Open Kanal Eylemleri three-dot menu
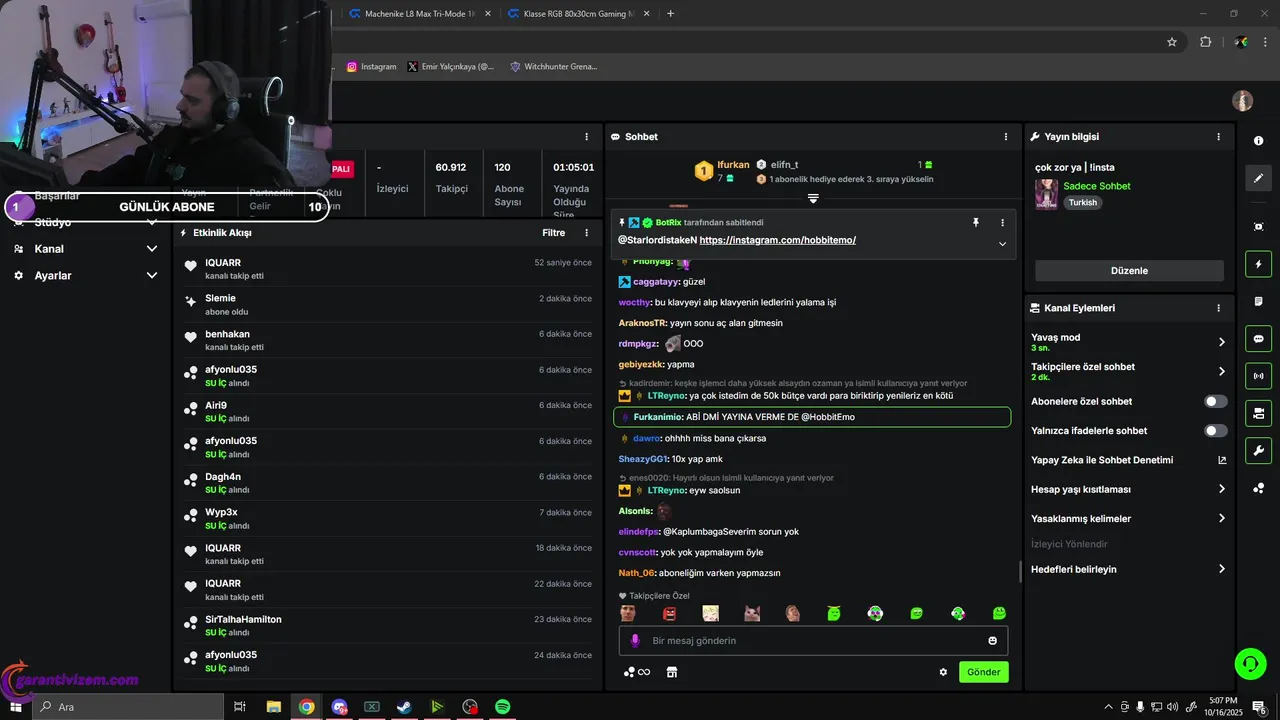The width and height of the screenshot is (1280, 720). coord(1218,308)
